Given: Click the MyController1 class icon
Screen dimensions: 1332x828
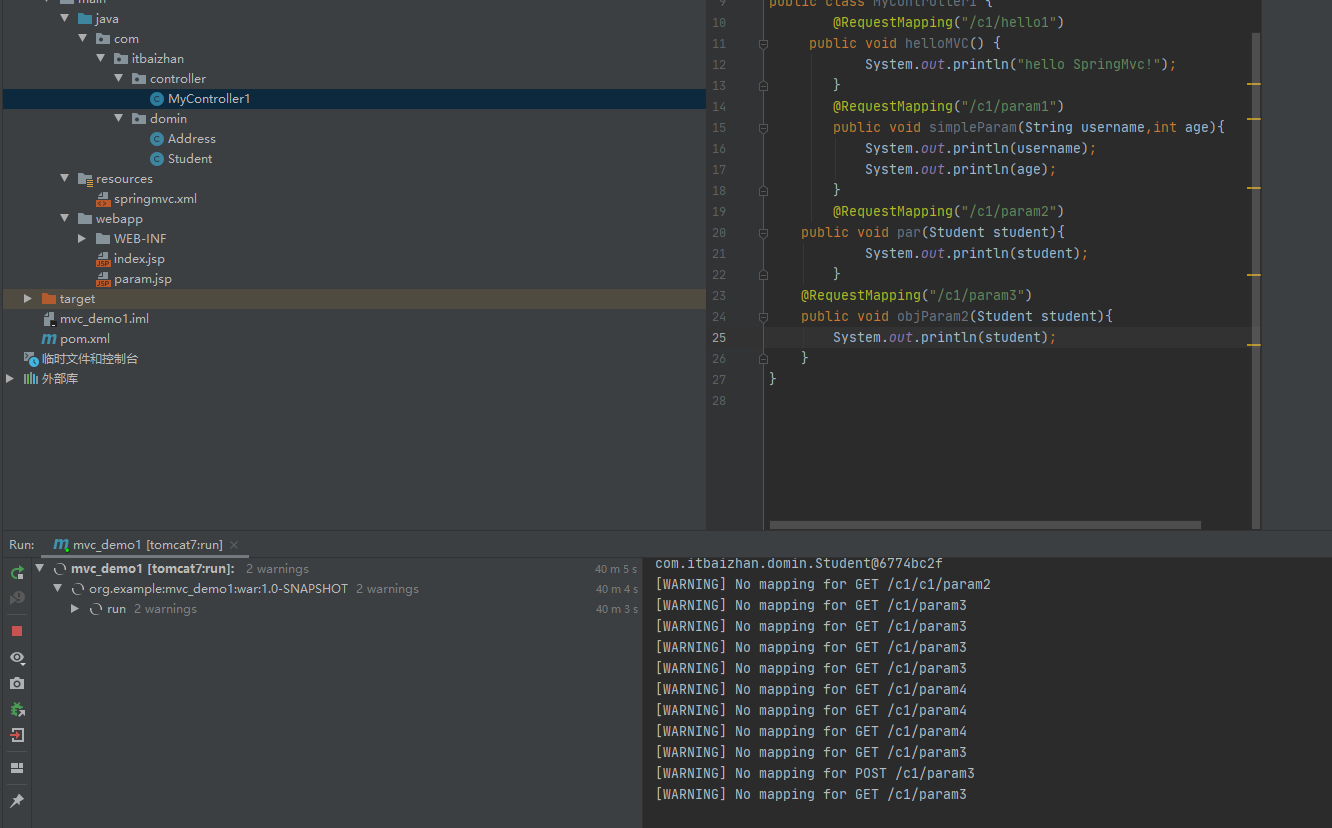Looking at the screenshot, I should click(x=157, y=99).
